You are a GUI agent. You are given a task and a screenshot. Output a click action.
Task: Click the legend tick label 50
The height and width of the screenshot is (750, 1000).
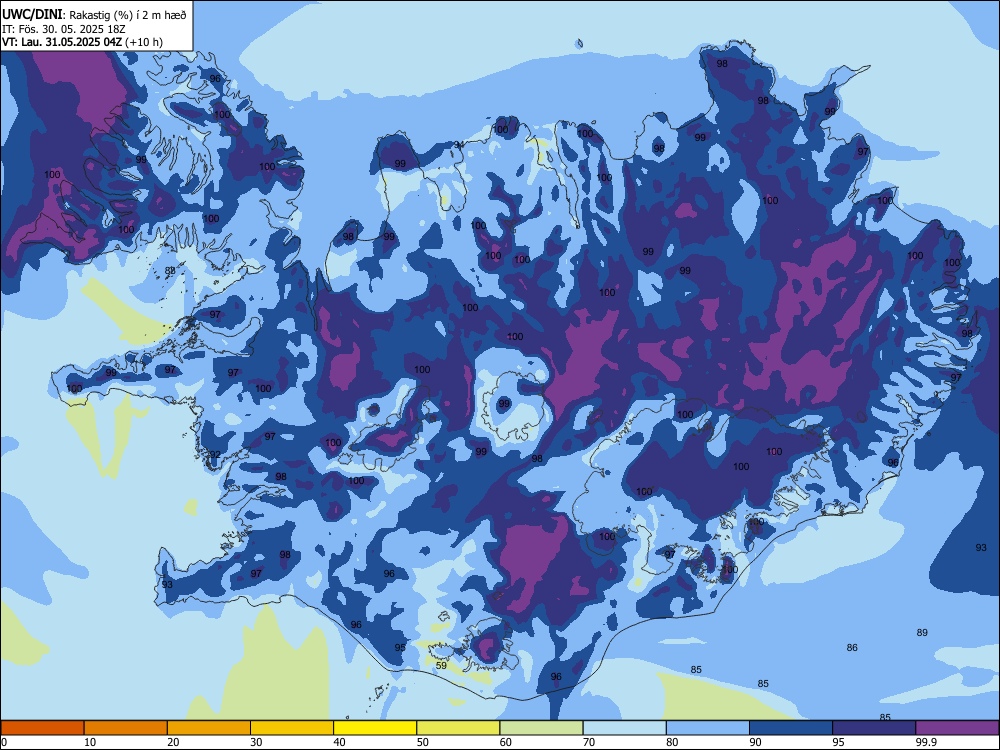click(x=422, y=742)
